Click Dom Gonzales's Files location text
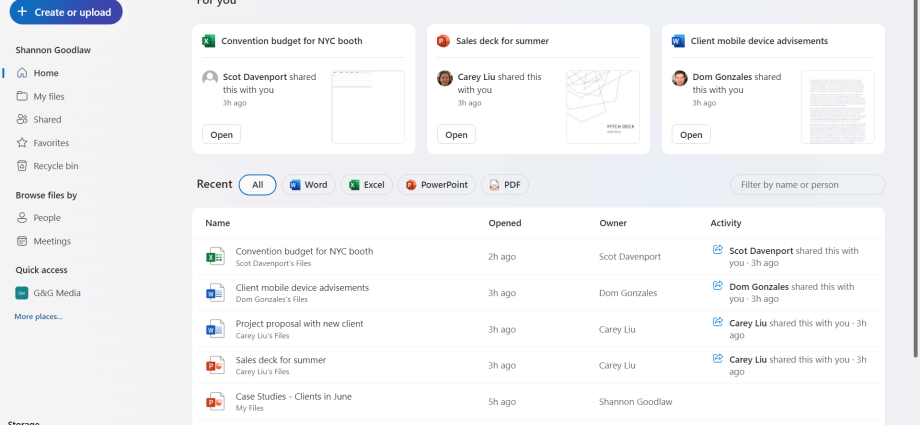This screenshot has width=920, height=425. click(272, 299)
